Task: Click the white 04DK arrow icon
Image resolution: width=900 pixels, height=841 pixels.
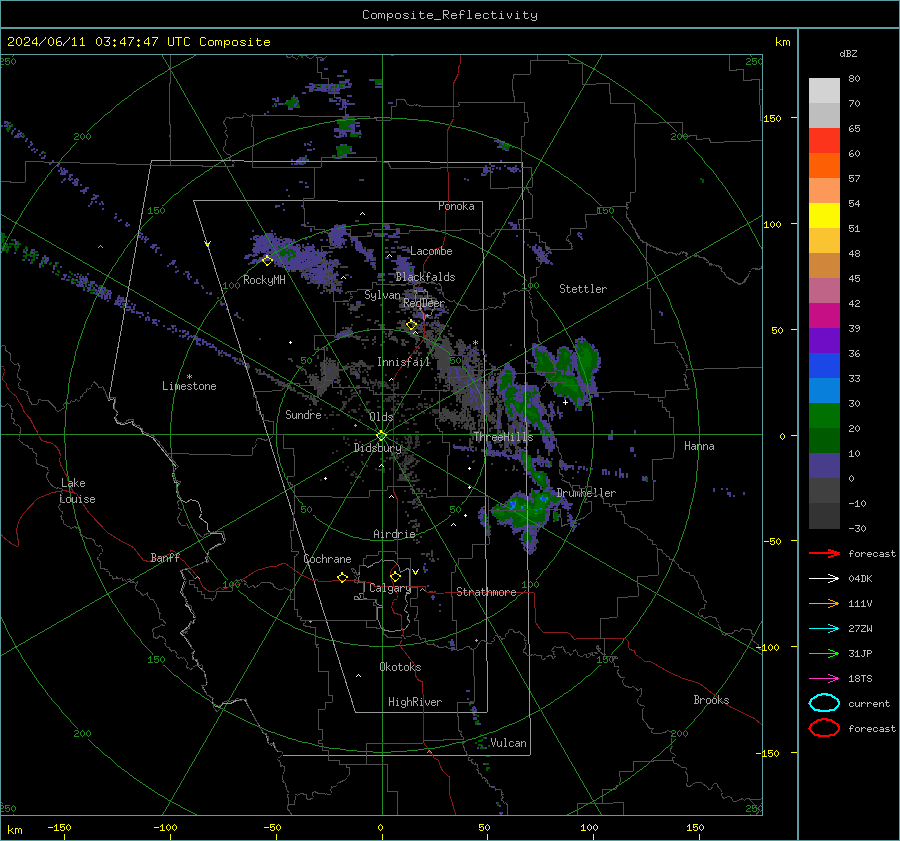Action: click(x=824, y=578)
